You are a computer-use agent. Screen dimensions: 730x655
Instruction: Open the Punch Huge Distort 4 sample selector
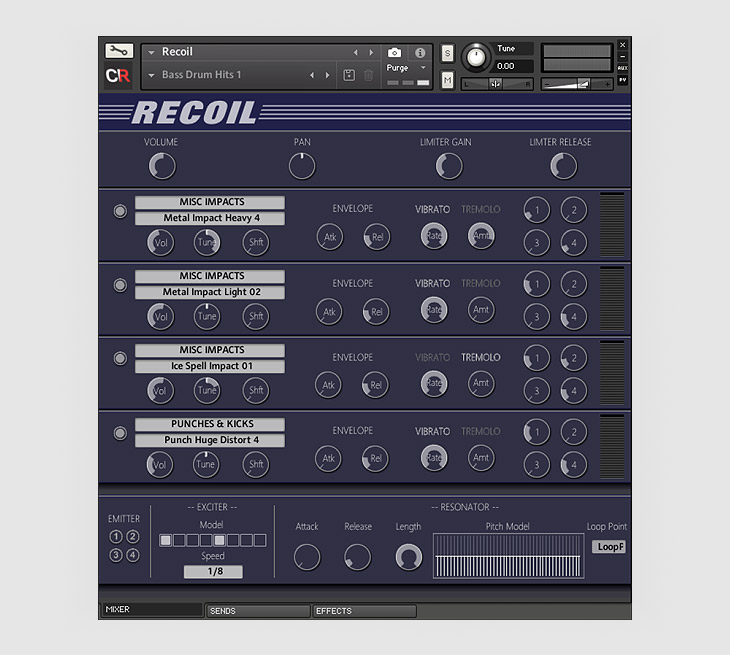pos(210,440)
